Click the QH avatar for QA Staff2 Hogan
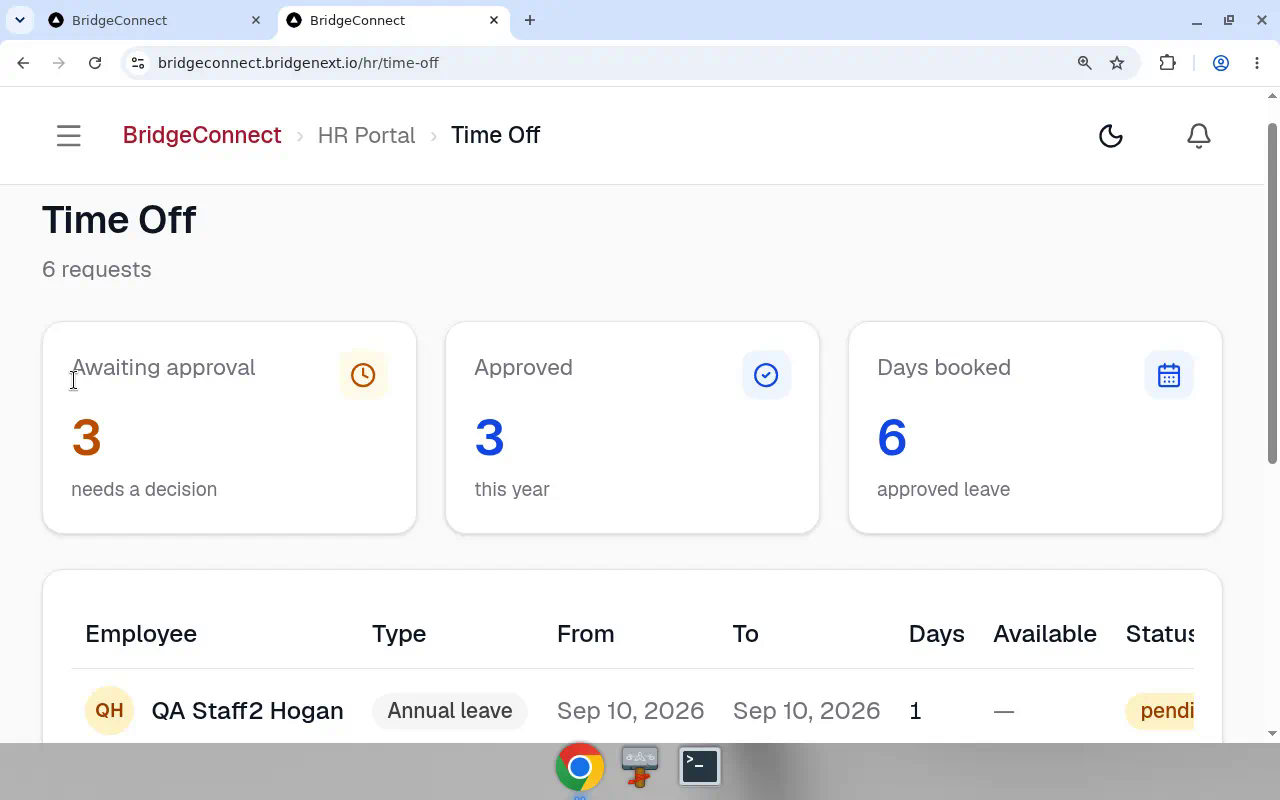This screenshot has height=800, width=1280. pyautogui.click(x=109, y=710)
